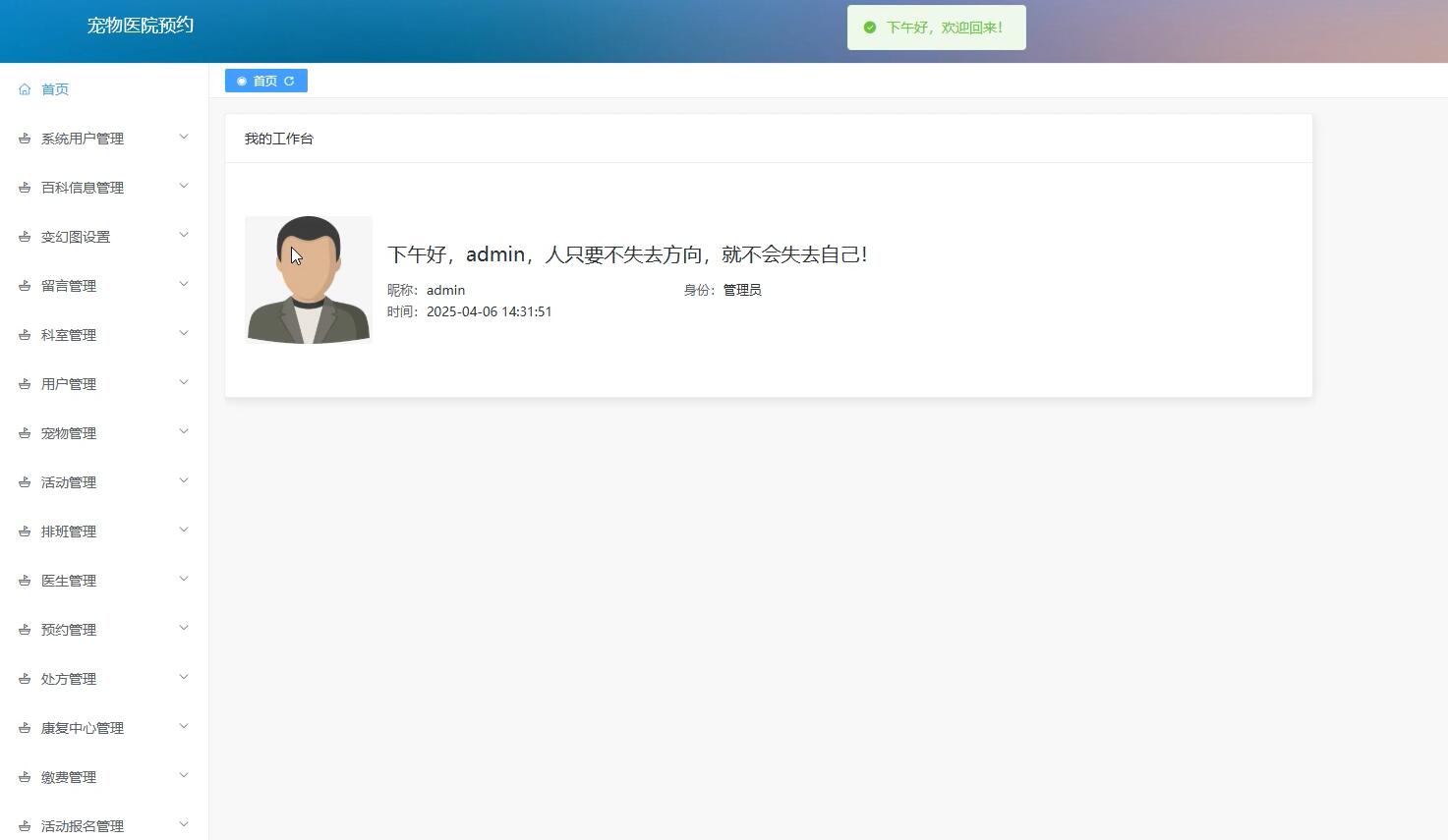Click the home icon beside 首页

tap(25, 88)
